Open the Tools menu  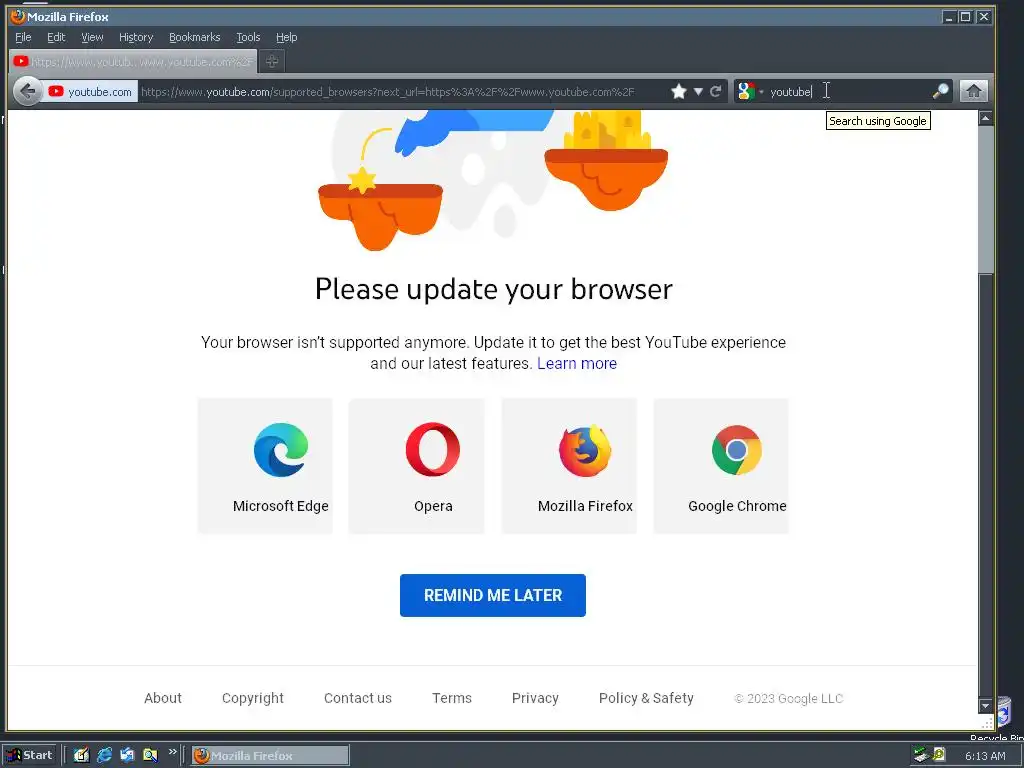click(x=248, y=37)
